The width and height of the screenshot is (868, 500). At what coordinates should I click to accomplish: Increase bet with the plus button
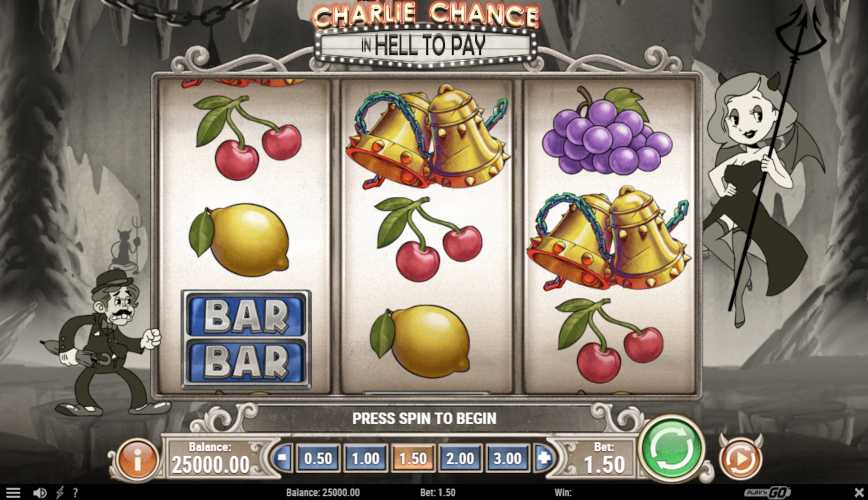[545, 458]
